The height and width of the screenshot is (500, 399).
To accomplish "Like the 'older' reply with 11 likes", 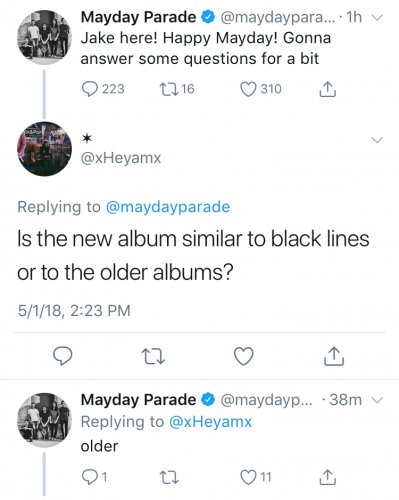I will coord(248,478).
